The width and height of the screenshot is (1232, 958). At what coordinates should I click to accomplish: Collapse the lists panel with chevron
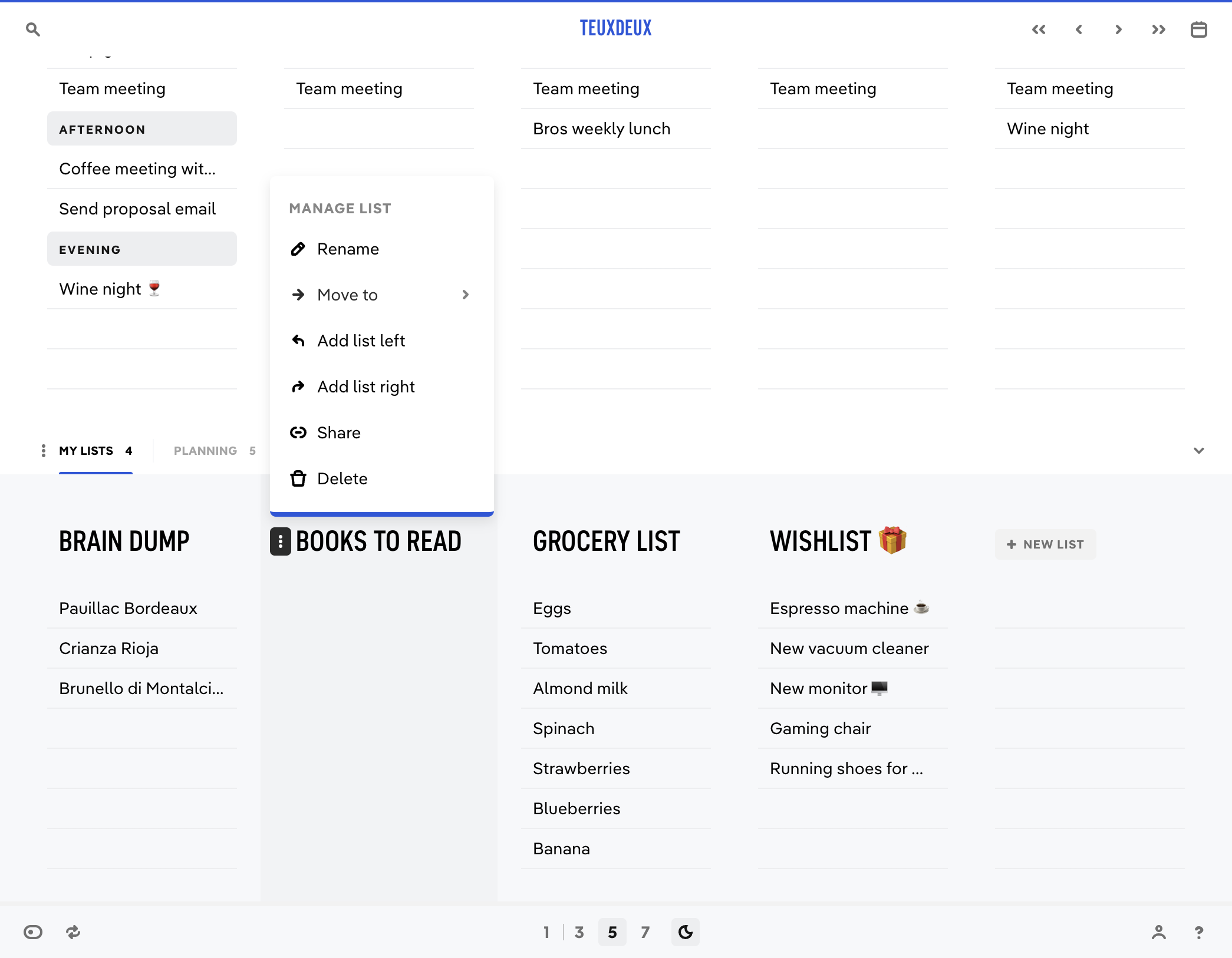coord(1199,451)
